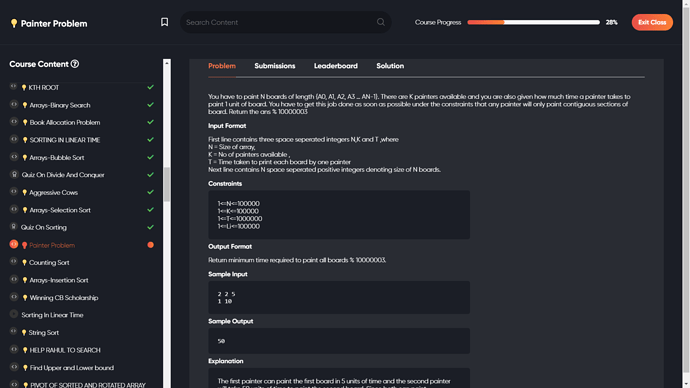Click bulb icon next to String Sort
The height and width of the screenshot is (388, 690).
[x=24, y=333]
